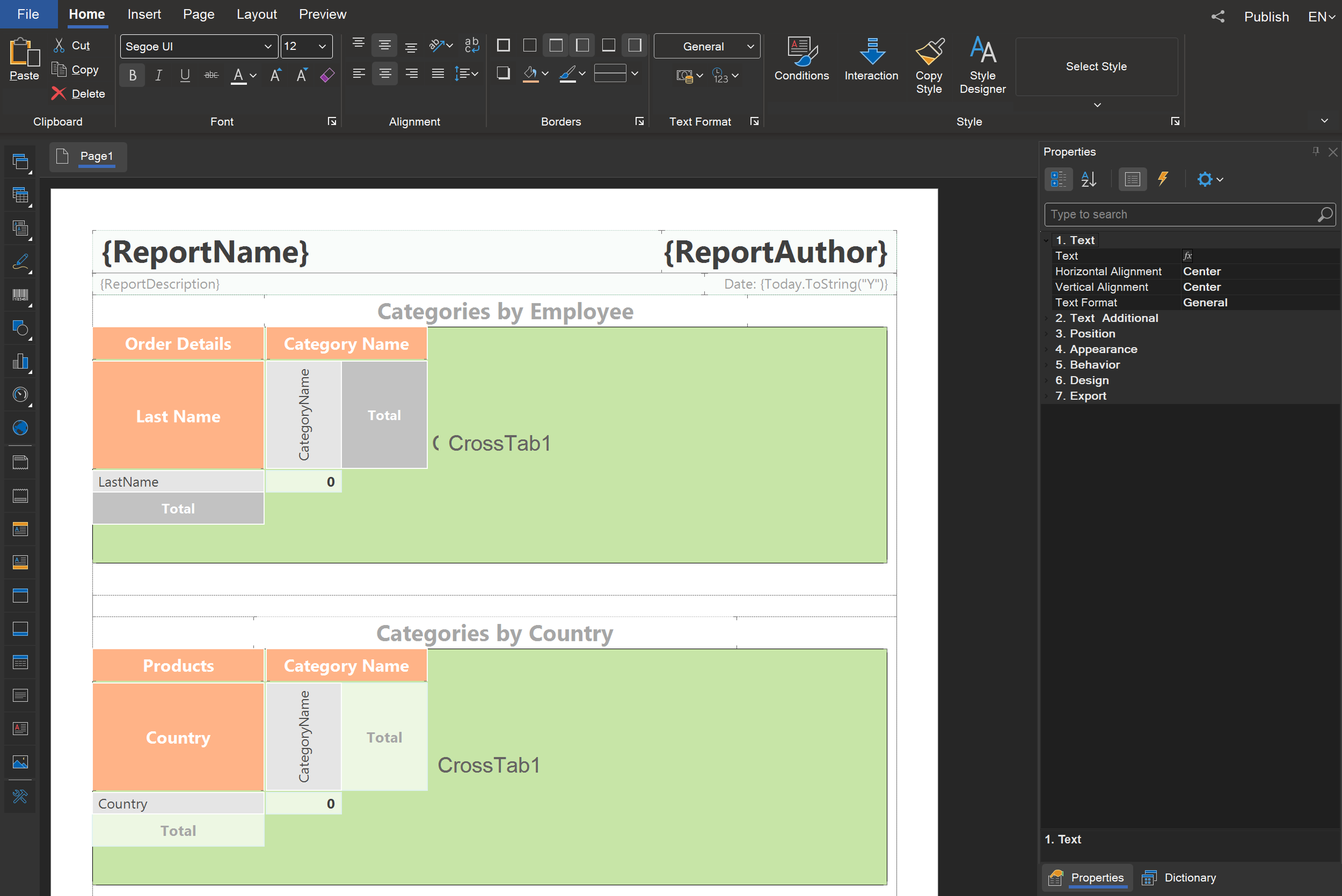Show events tab with lightning icon

pyautogui.click(x=1163, y=179)
